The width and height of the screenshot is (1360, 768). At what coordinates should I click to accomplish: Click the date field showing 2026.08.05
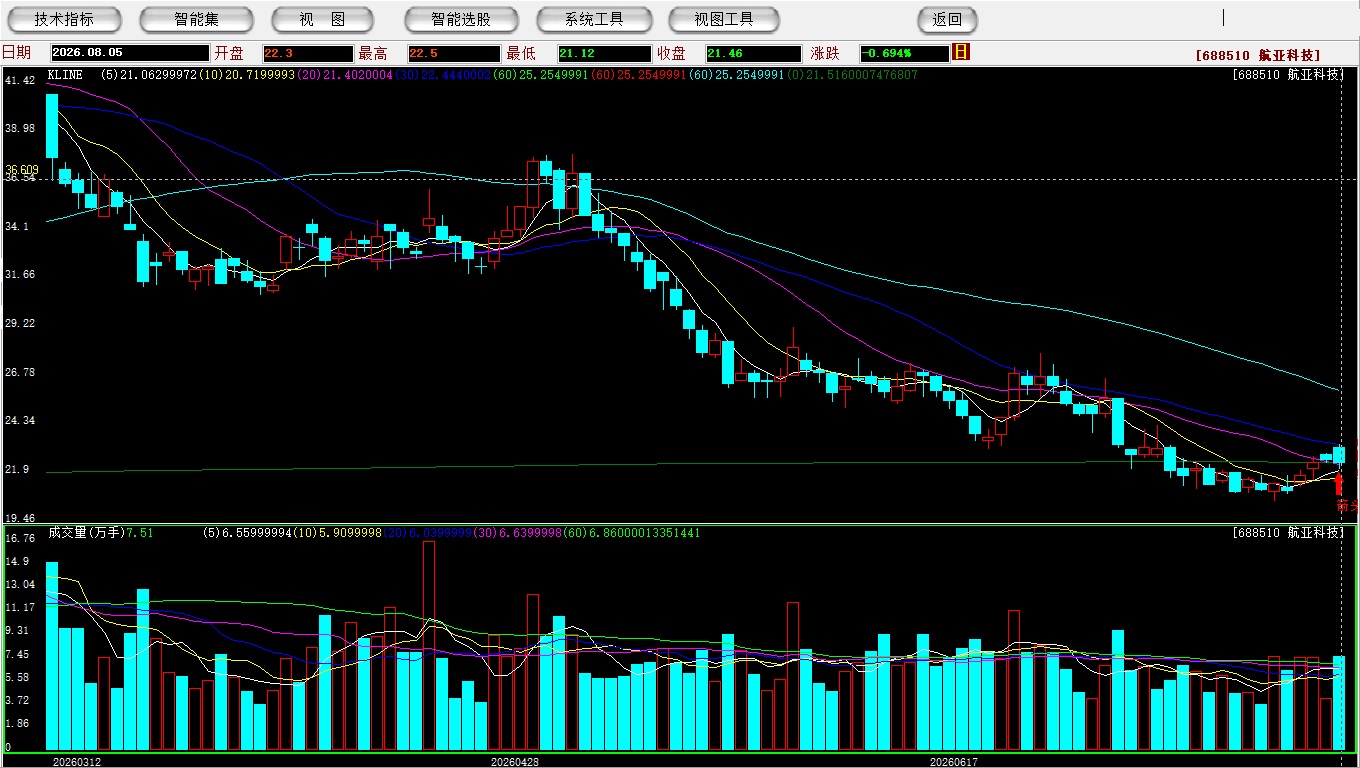129,53
